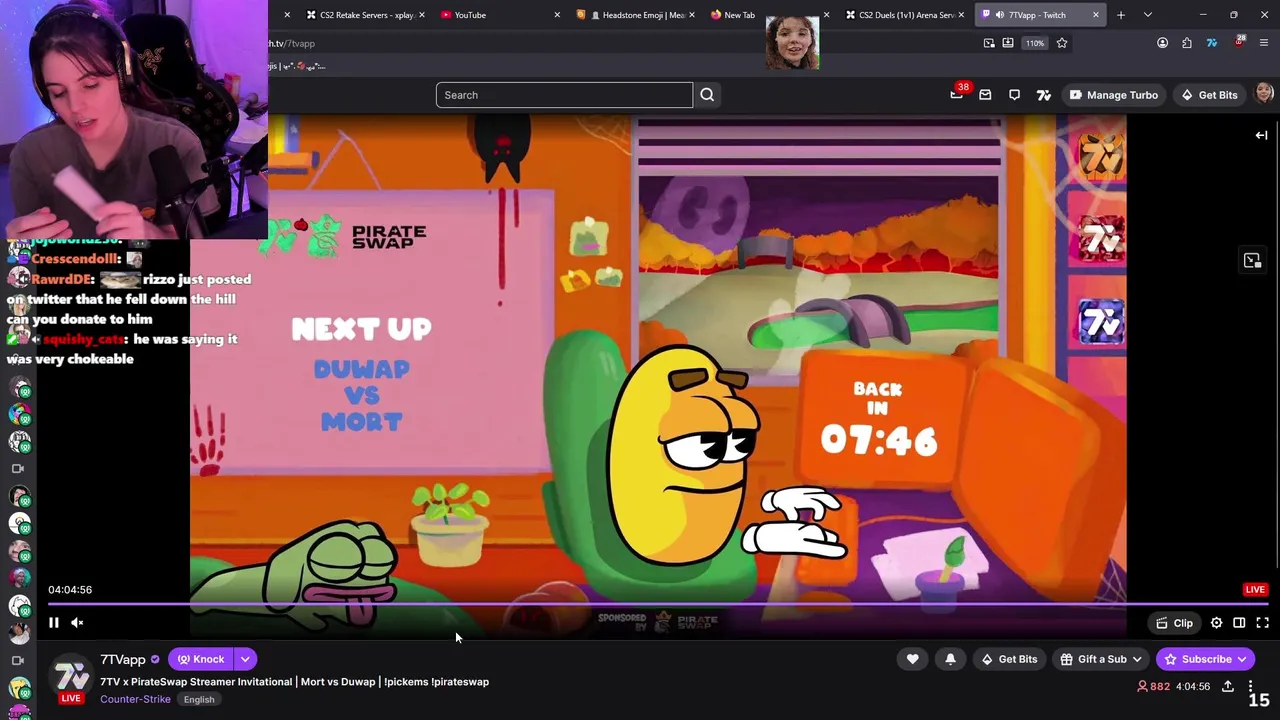Enter fullscreen on the video player
Image resolution: width=1280 pixels, height=720 pixels.
1262,623
